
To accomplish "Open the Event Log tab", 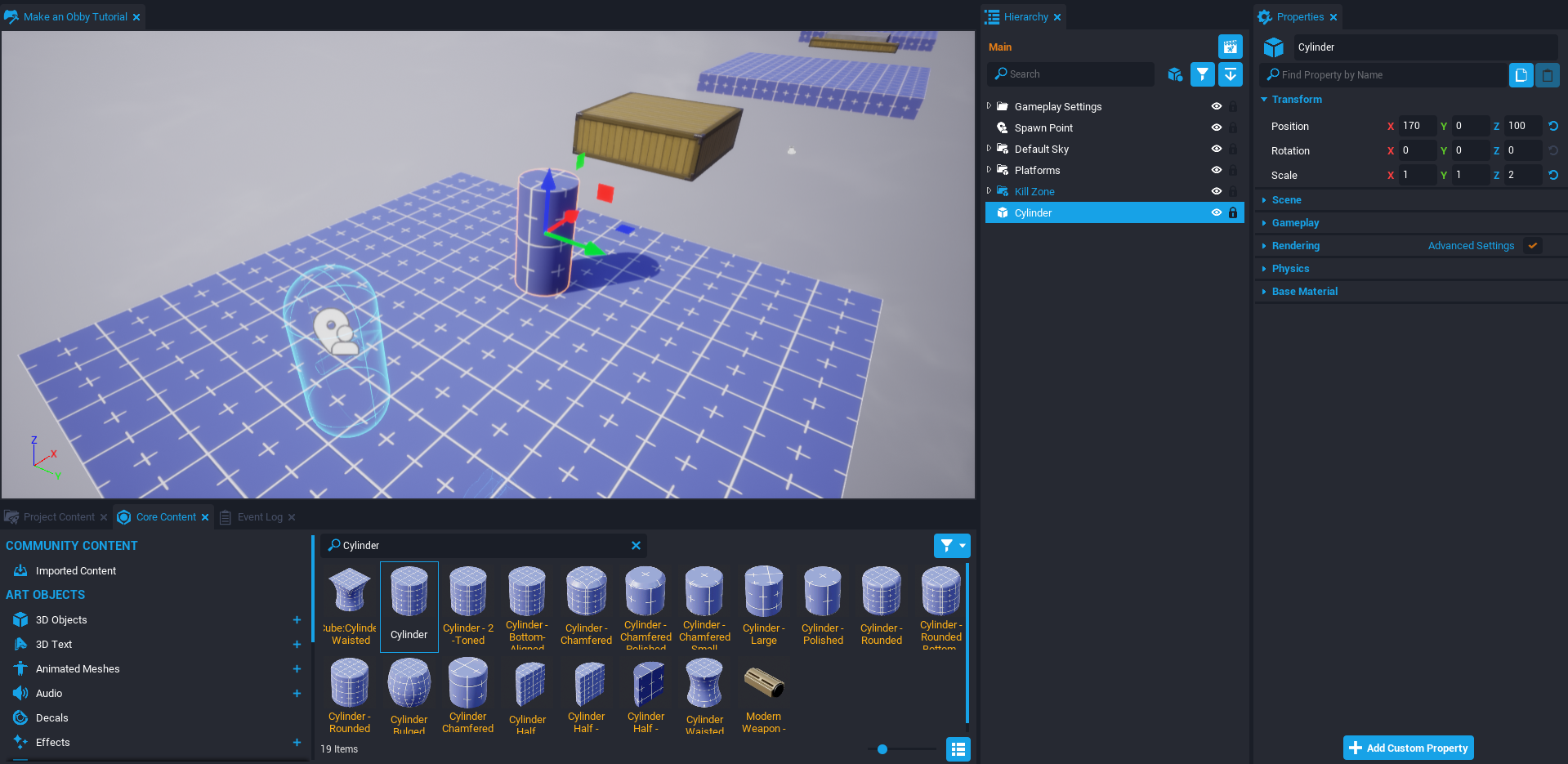I will pos(259,517).
